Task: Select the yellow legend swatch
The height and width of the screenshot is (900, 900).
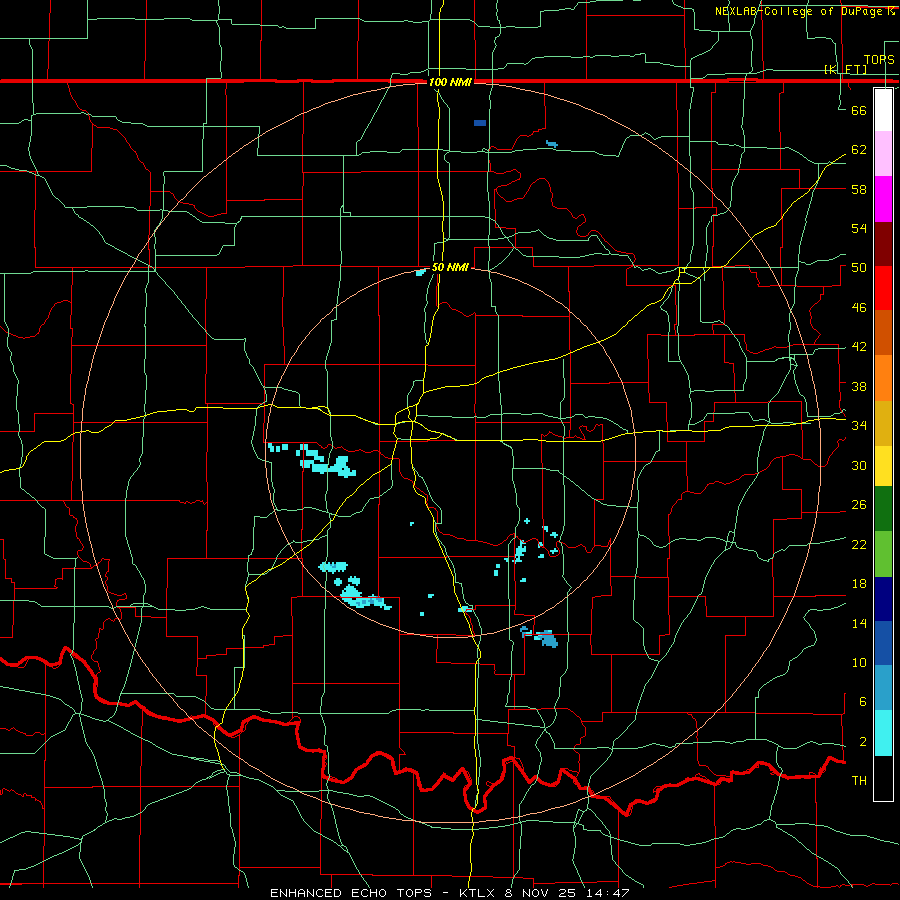Action: coord(883,465)
